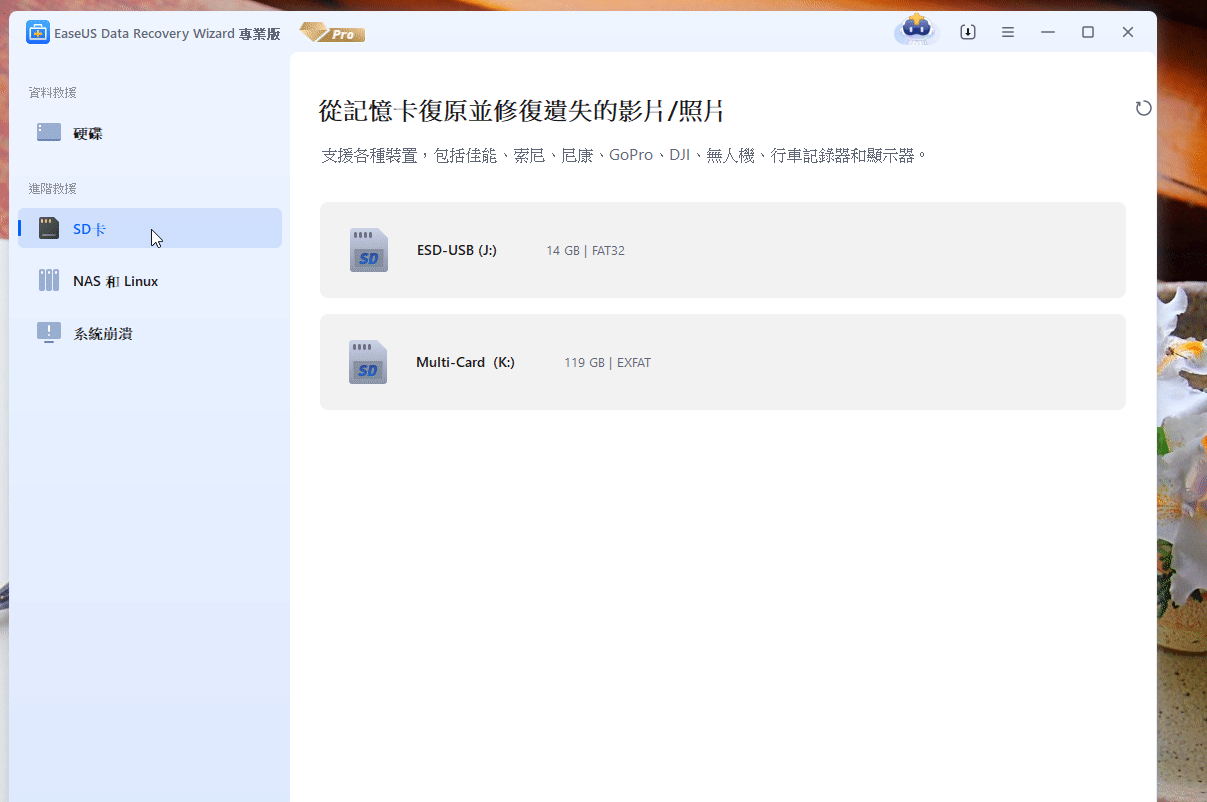
Task: Select SD卡 in the sidebar
Action: (x=150, y=228)
